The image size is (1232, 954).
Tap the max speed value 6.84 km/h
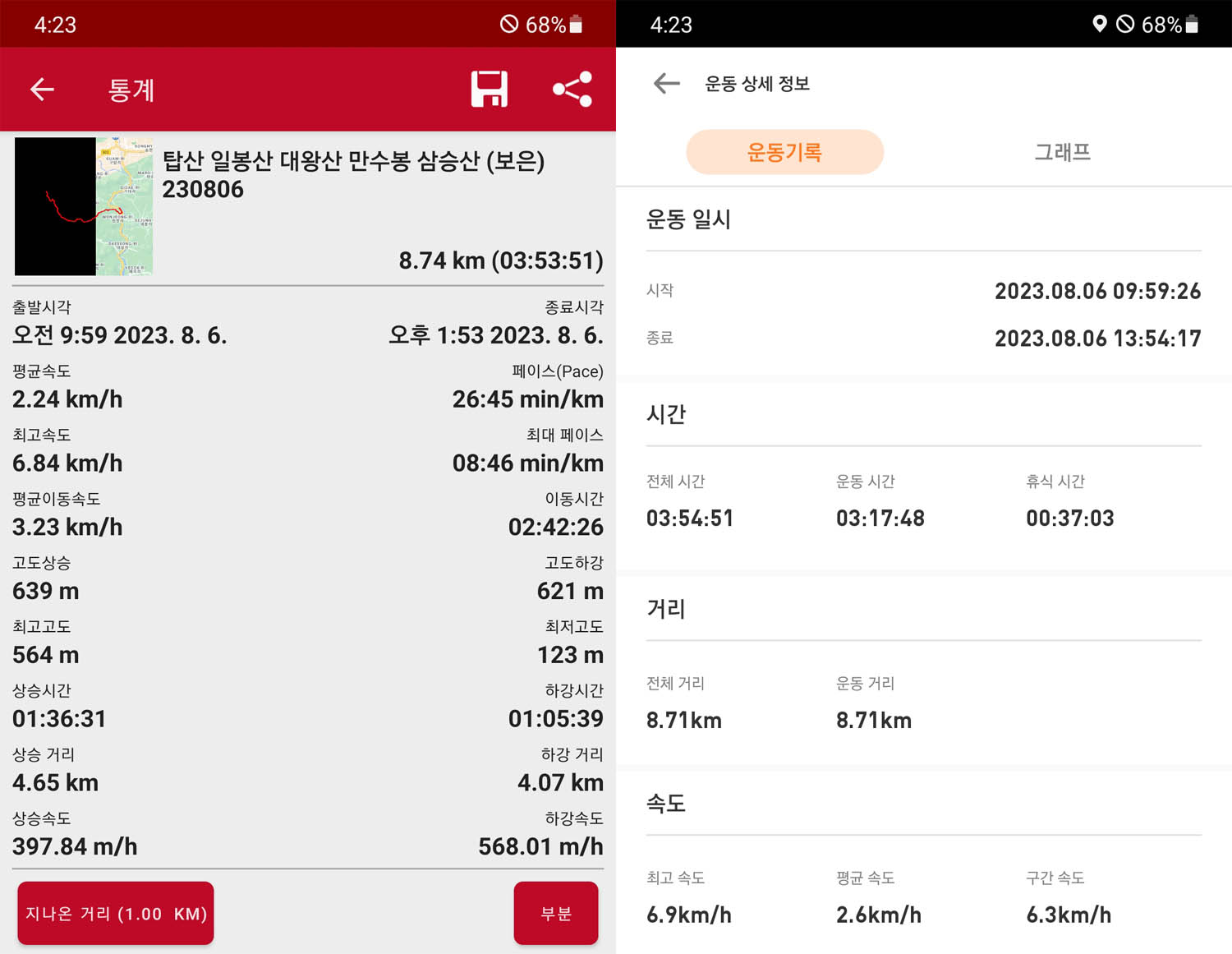click(x=67, y=463)
